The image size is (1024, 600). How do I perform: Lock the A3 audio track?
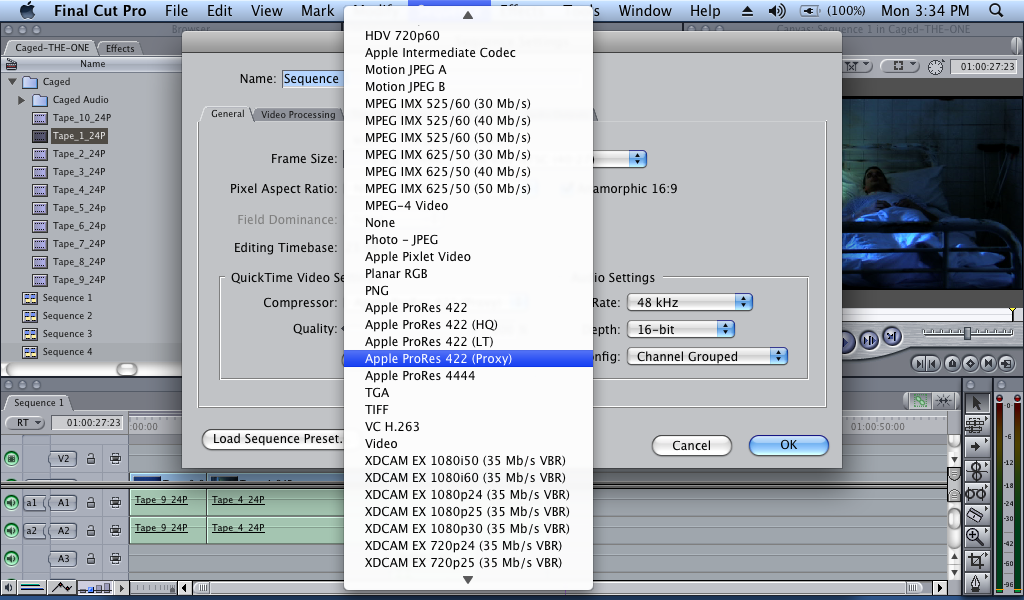tap(91, 558)
